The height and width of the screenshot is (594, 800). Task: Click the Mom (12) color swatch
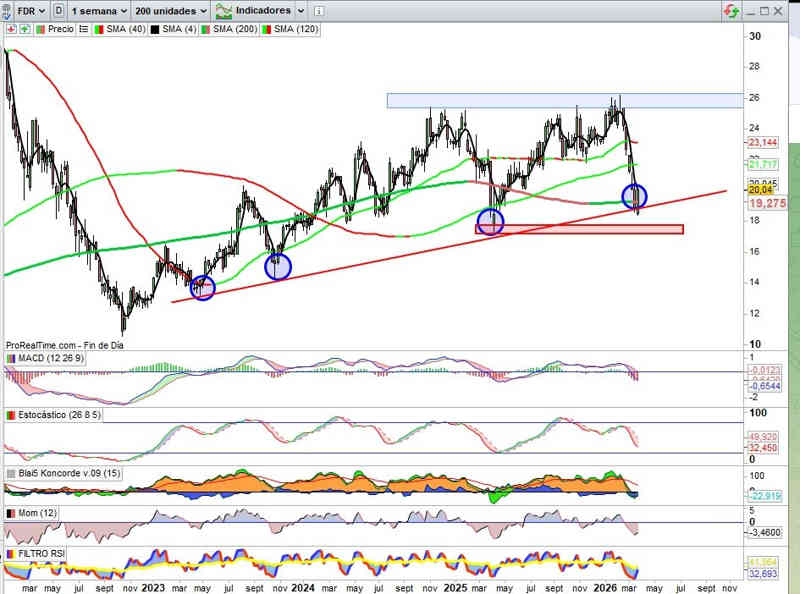(11, 513)
